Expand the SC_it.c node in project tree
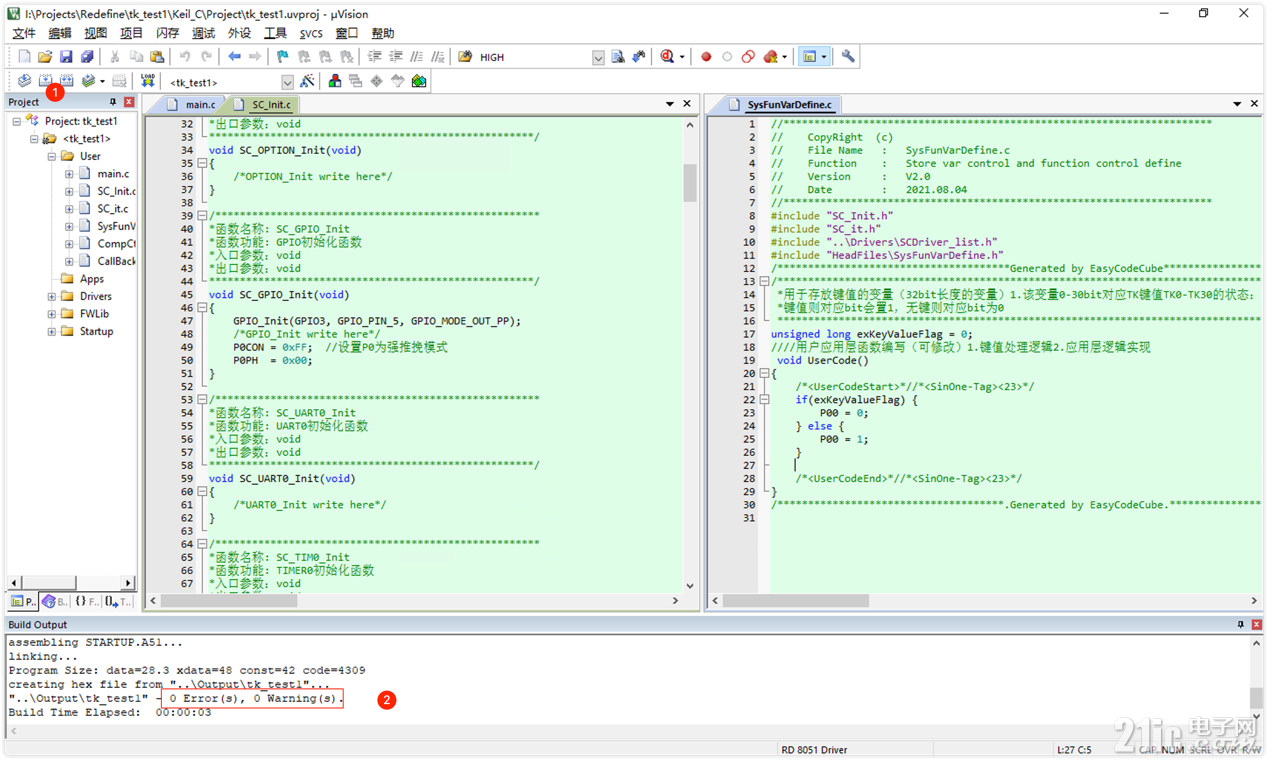 click(69, 209)
